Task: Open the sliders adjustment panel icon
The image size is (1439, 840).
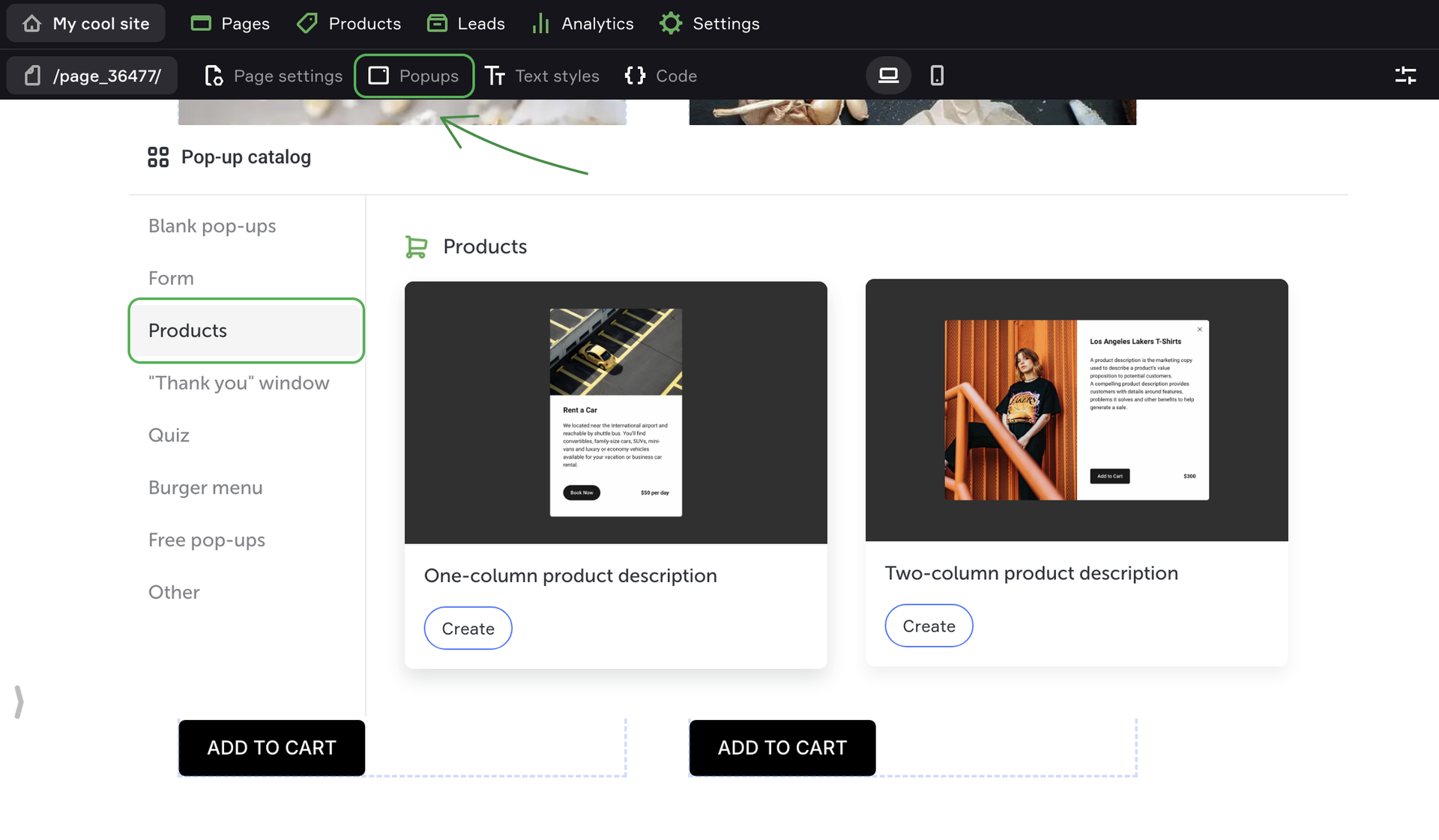Action: click(1405, 75)
